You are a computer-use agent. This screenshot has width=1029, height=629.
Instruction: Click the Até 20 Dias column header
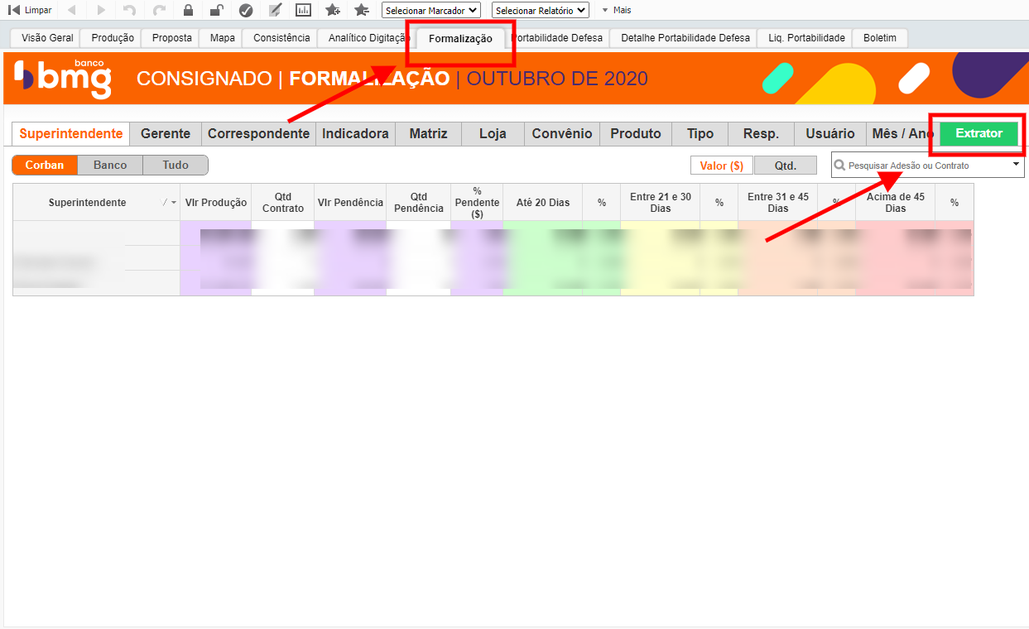click(x=543, y=202)
